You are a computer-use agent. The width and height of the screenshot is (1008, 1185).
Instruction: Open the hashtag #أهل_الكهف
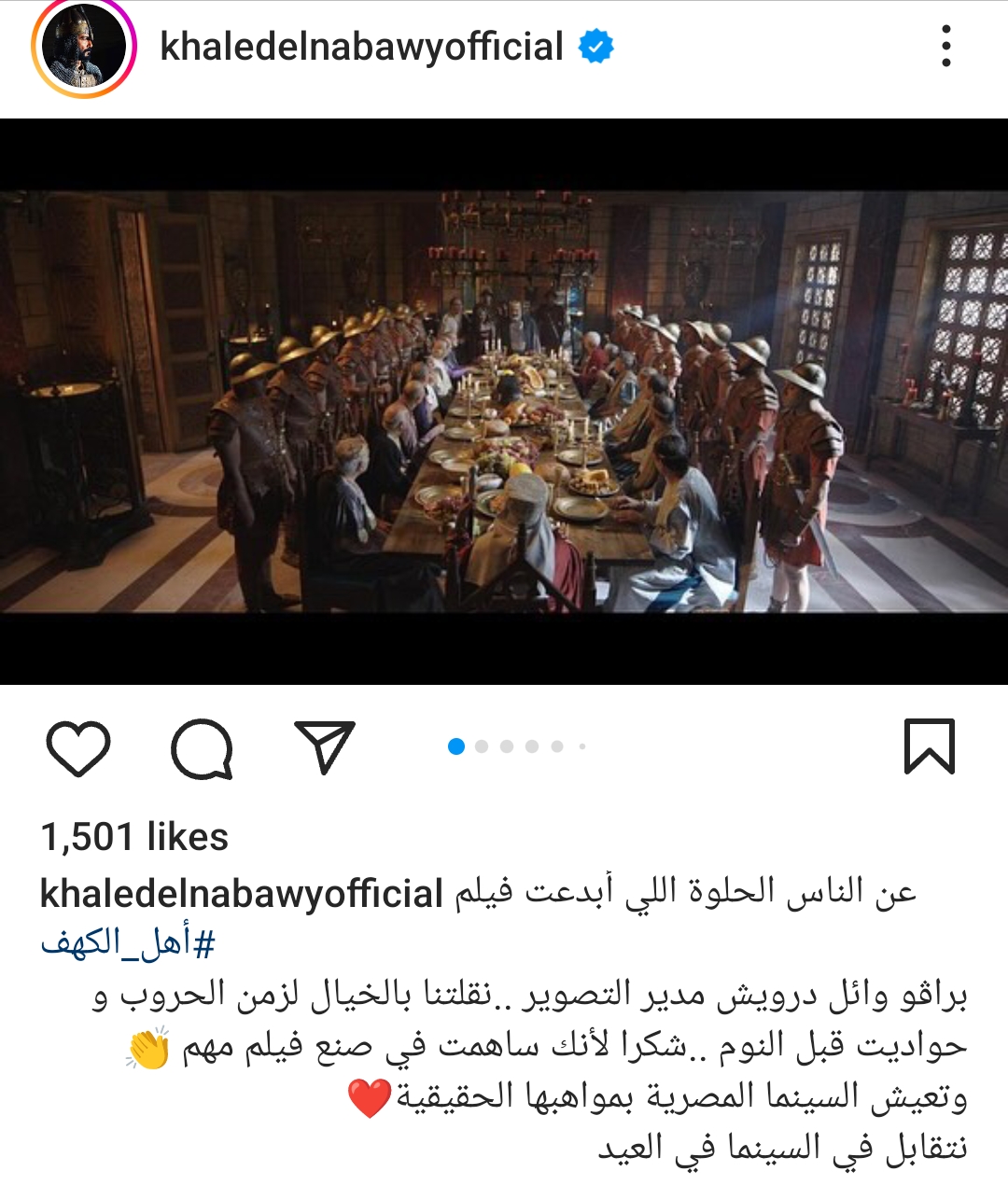click(x=128, y=944)
